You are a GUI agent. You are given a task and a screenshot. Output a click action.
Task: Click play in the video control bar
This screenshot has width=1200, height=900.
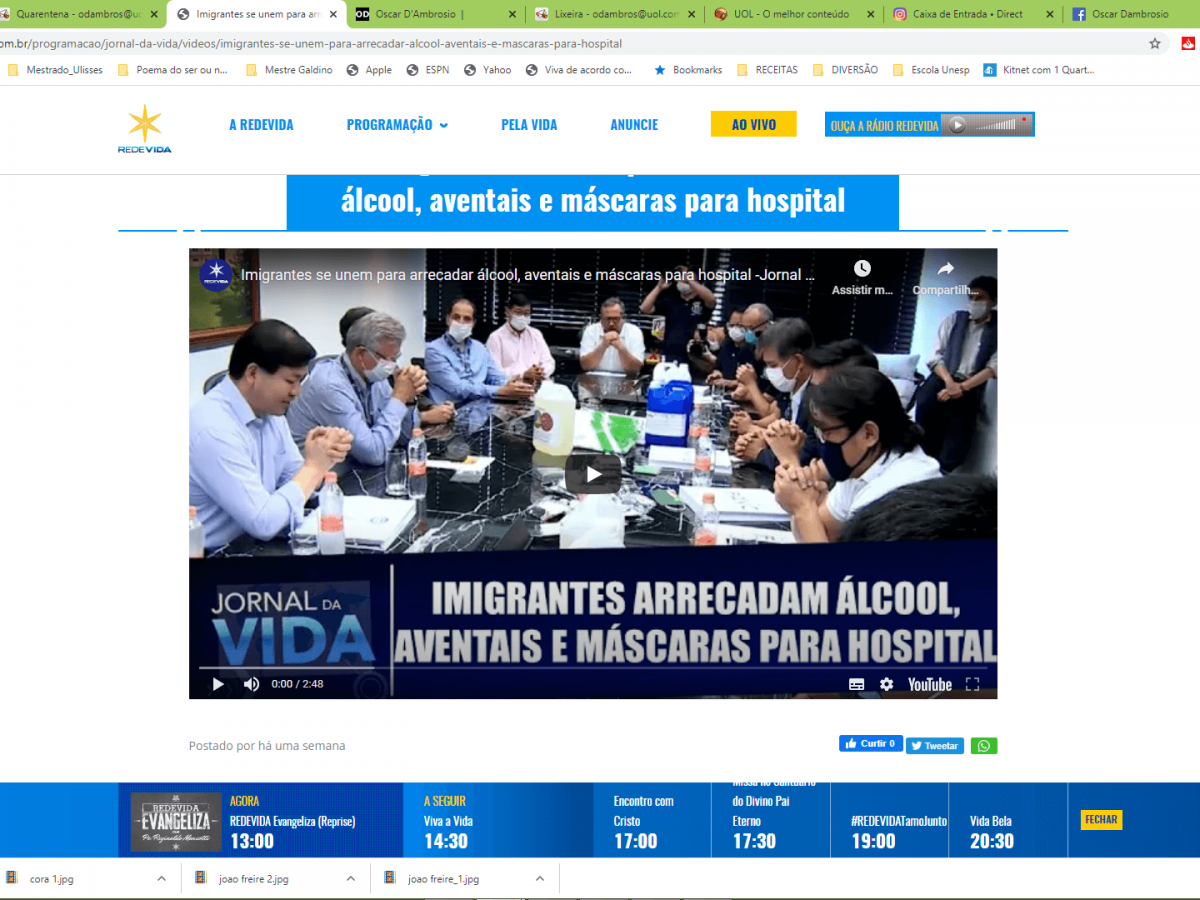pyautogui.click(x=218, y=684)
